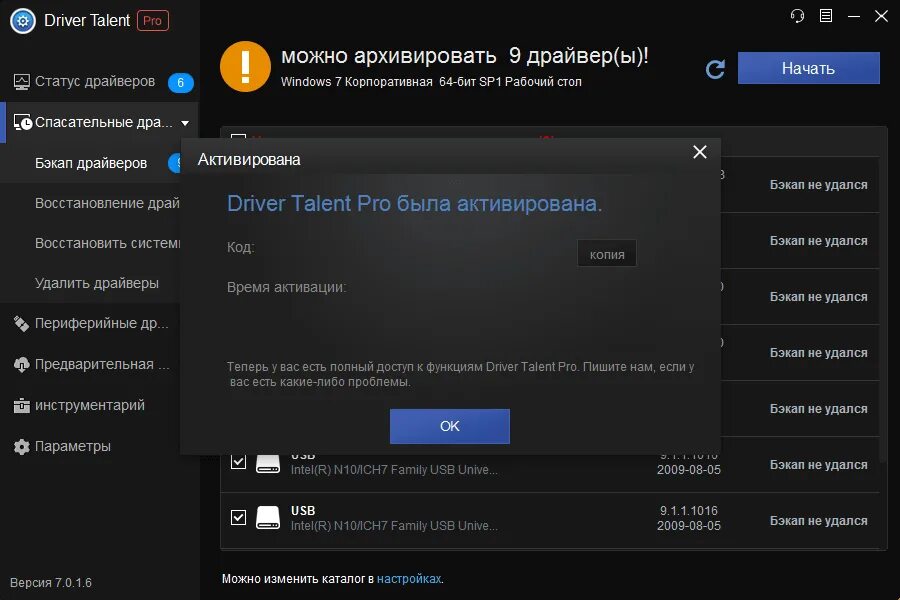Click the Статус драйверов monitor icon
The height and width of the screenshot is (600, 900).
tap(22, 82)
